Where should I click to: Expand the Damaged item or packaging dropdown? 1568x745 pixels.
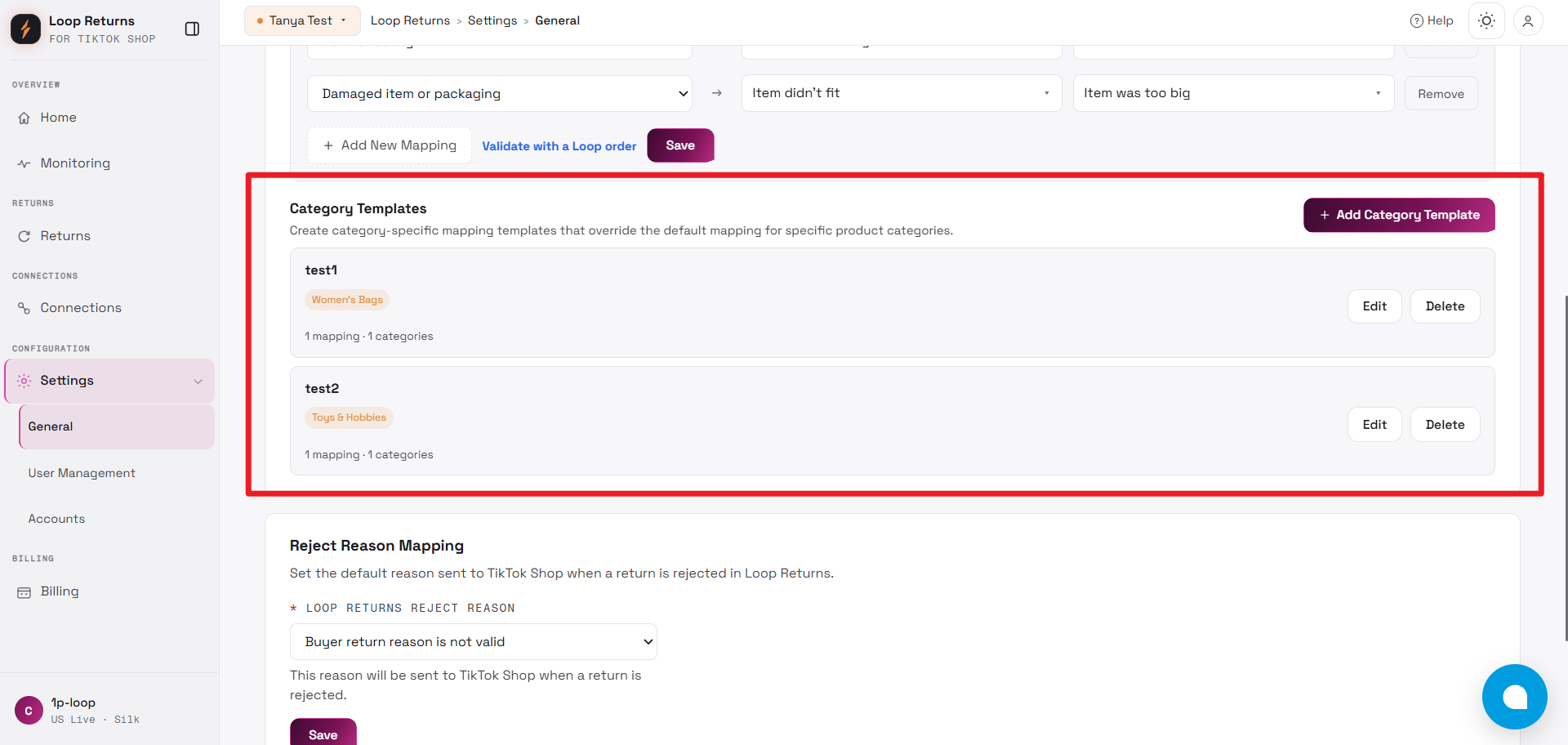click(x=500, y=94)
